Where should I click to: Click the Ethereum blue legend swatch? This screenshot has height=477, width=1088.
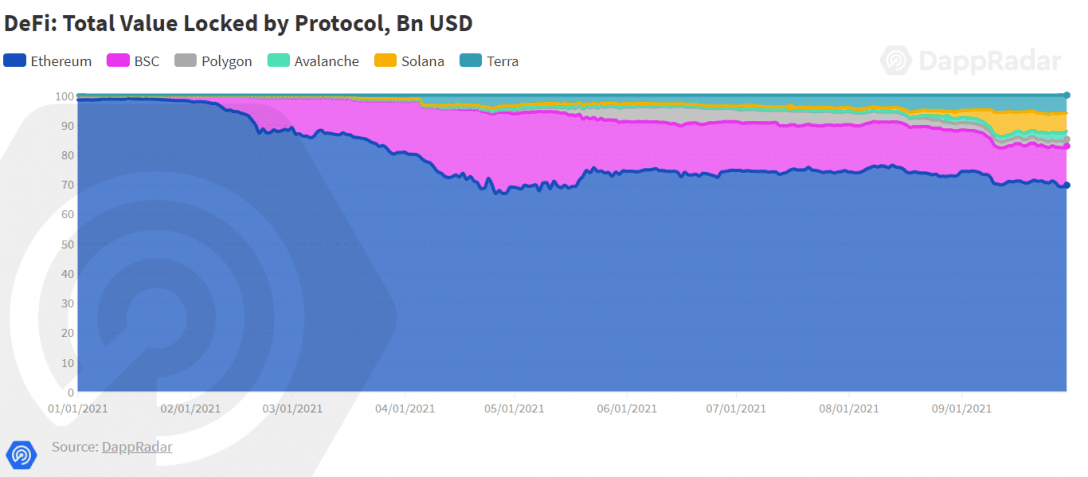coord(15,61)
